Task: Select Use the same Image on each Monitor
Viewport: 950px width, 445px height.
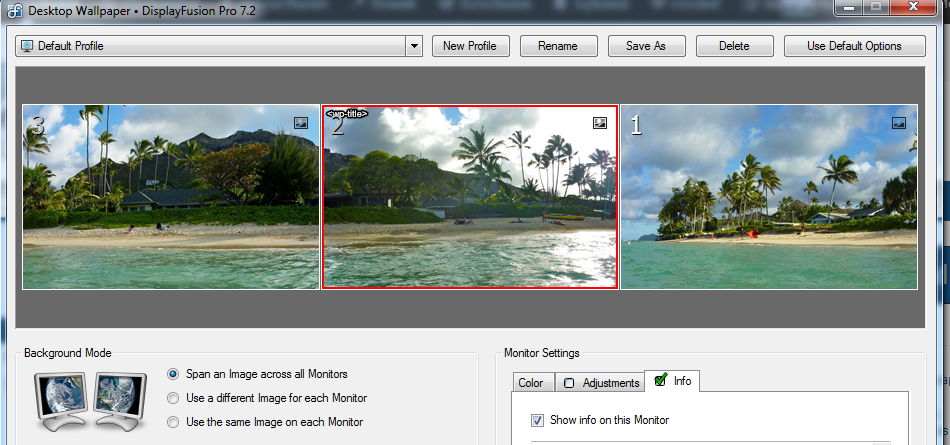Action: 174,422
